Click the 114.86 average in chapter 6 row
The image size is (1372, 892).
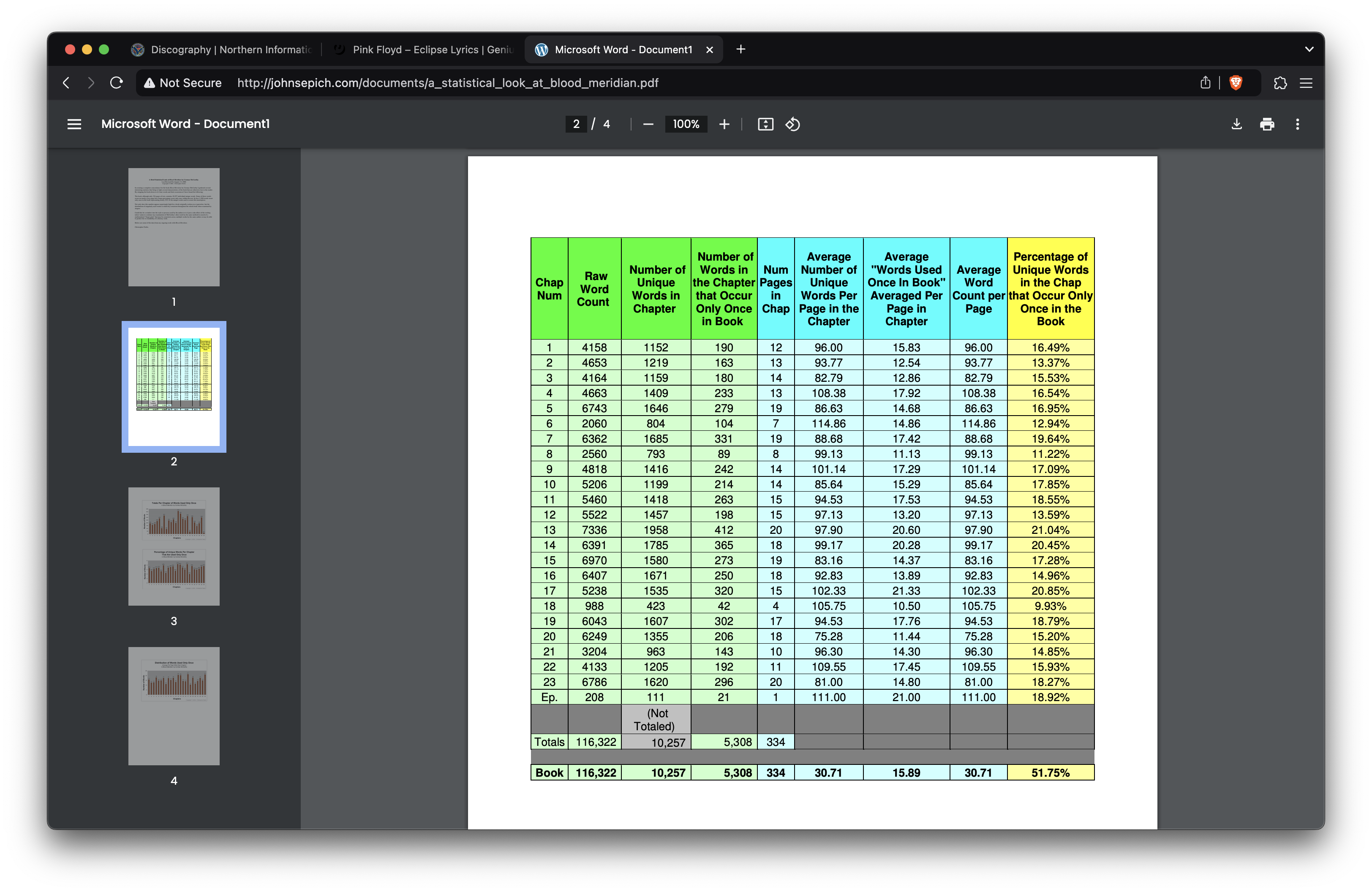pos(828,424)
